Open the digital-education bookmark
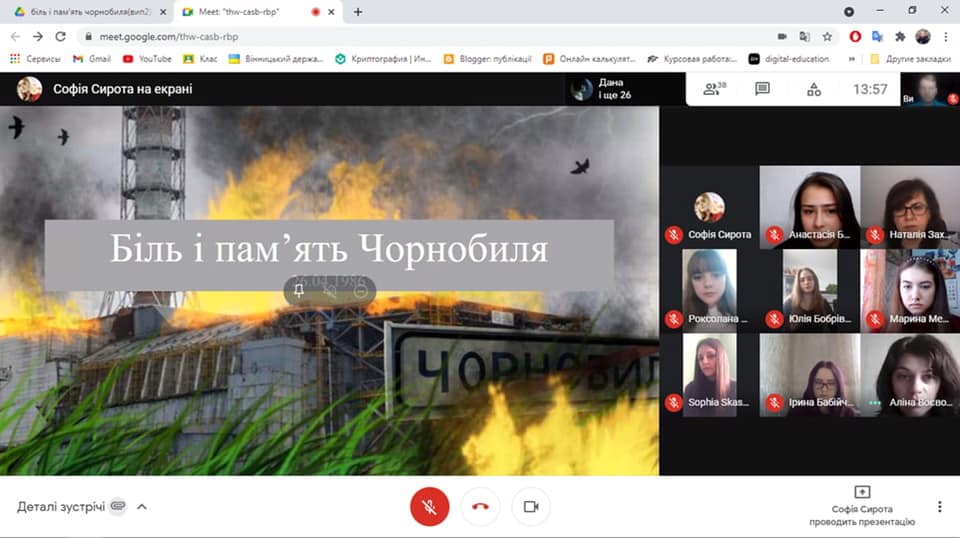 coord(789,59)
